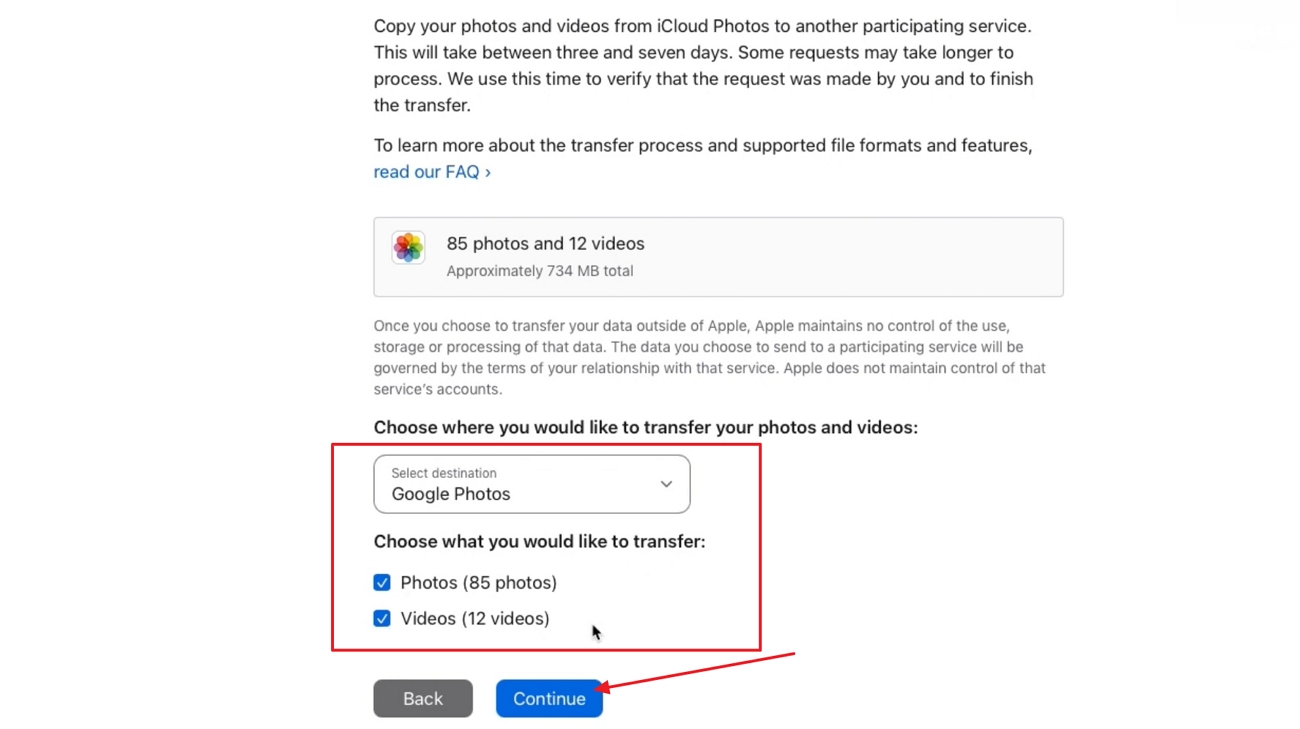The width and height of the screenshot is (1300, 729).
Task: Toggle the Photos transfer checkbox
Action: click(382, 582)
